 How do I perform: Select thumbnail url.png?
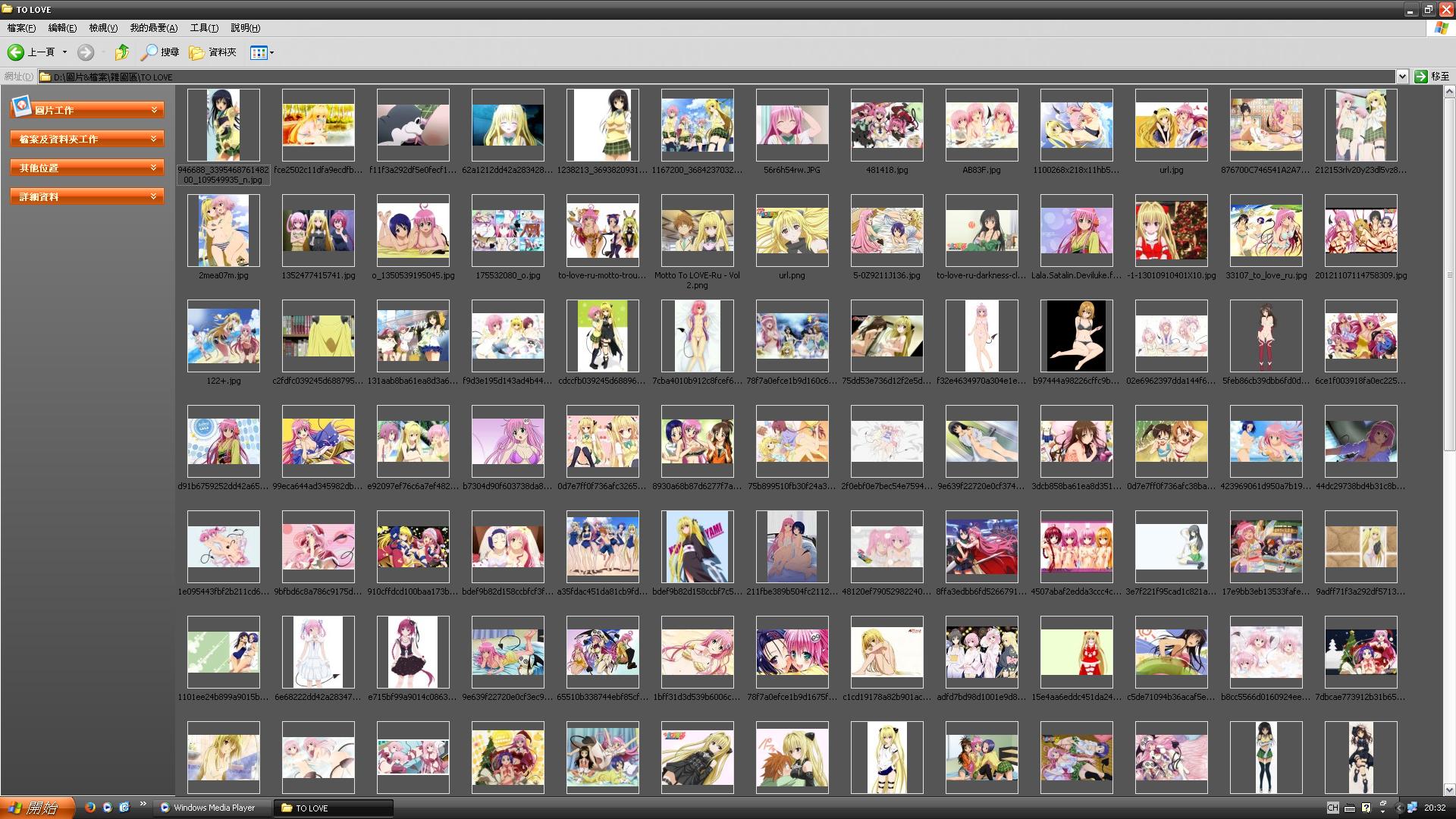pyautogui.click(x=792, y=231)
